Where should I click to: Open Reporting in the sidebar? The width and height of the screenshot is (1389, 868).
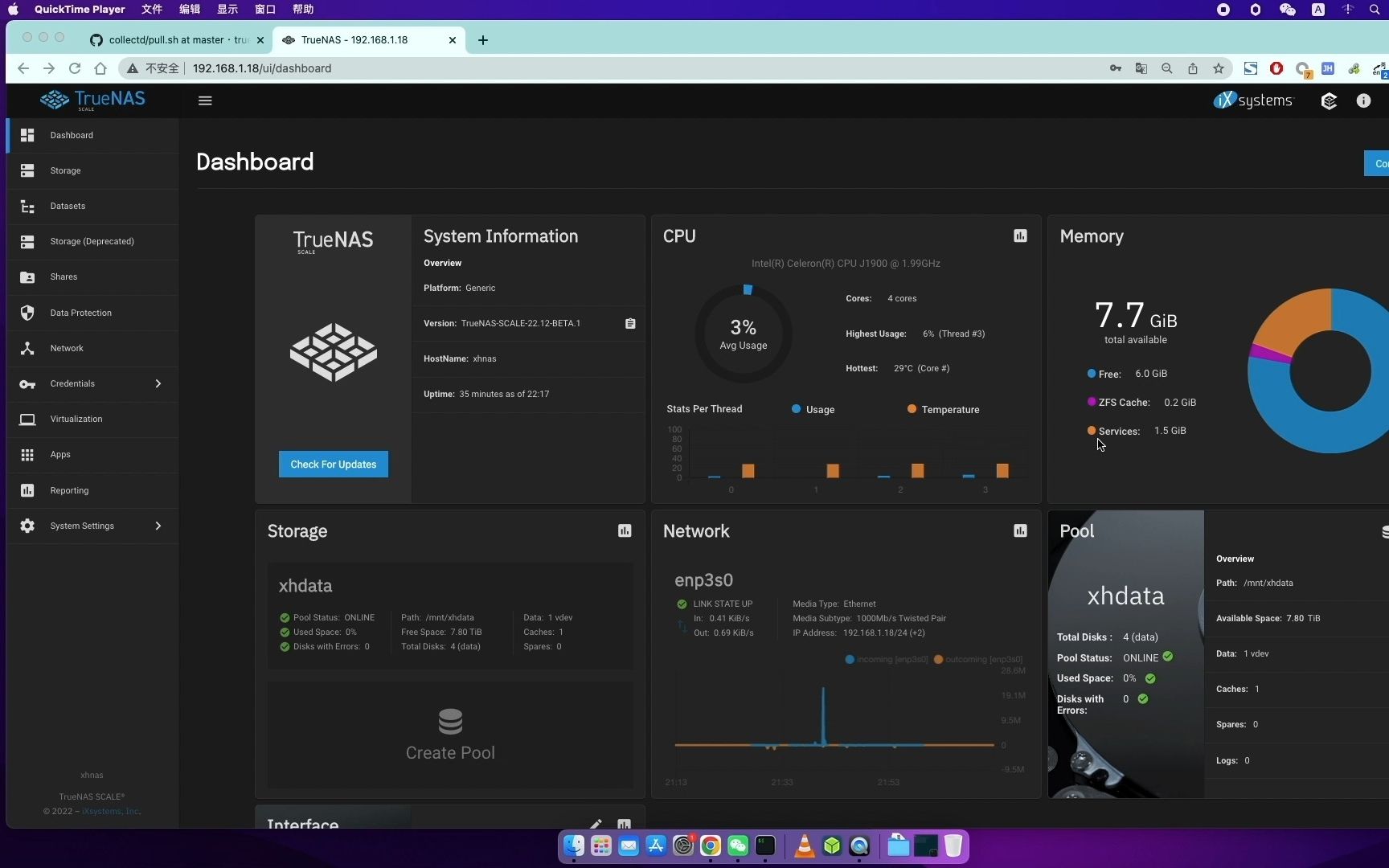click(92, 490)
